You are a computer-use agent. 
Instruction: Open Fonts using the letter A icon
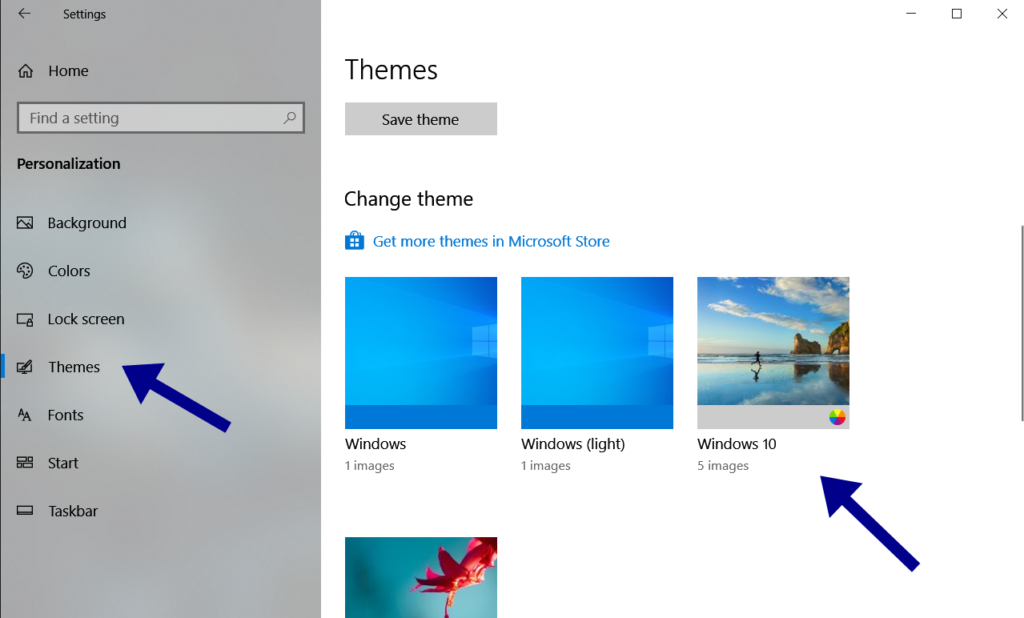(x=24, y=414)
